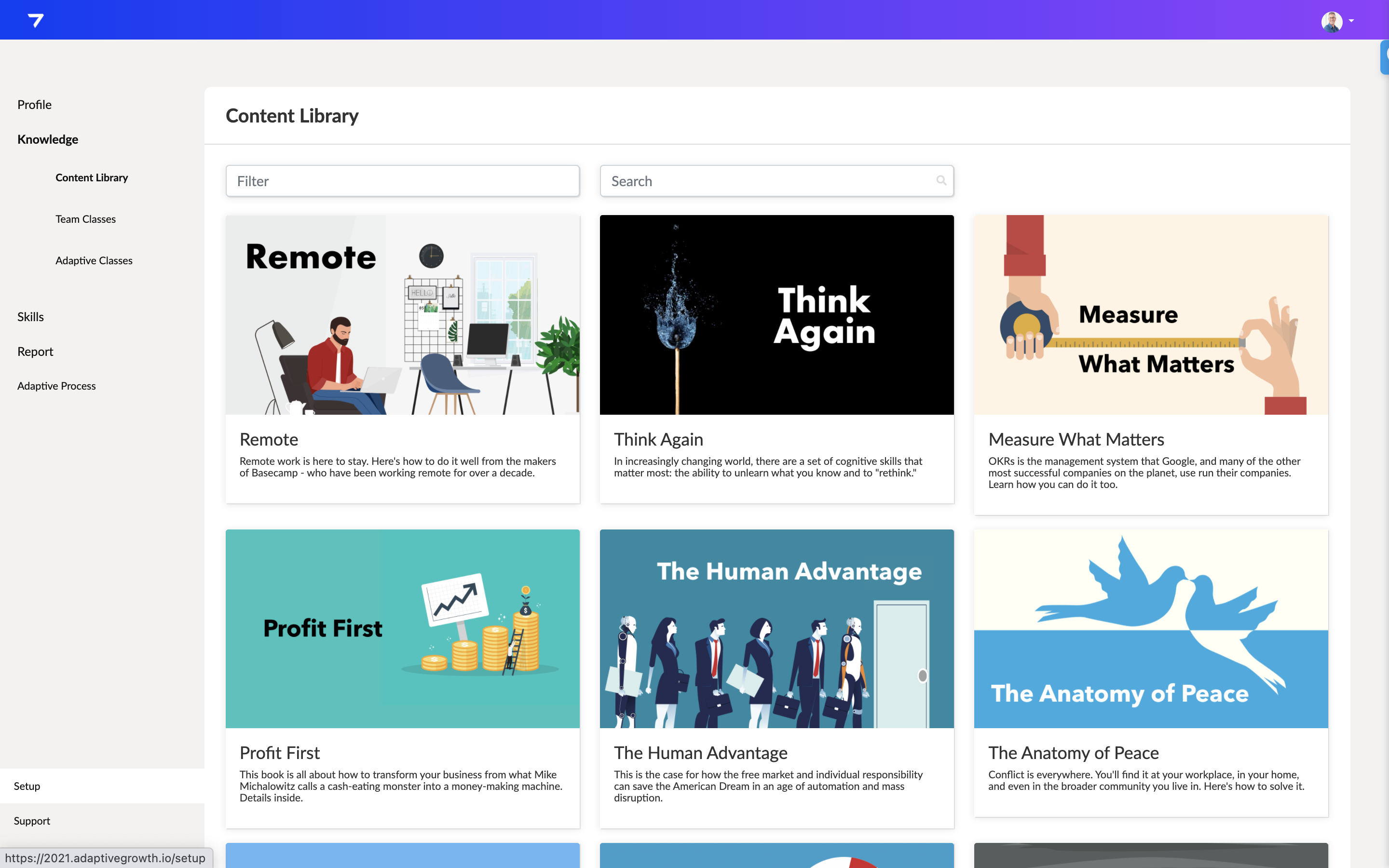
Task: Open the Skills section
Action: click(30, 317)
